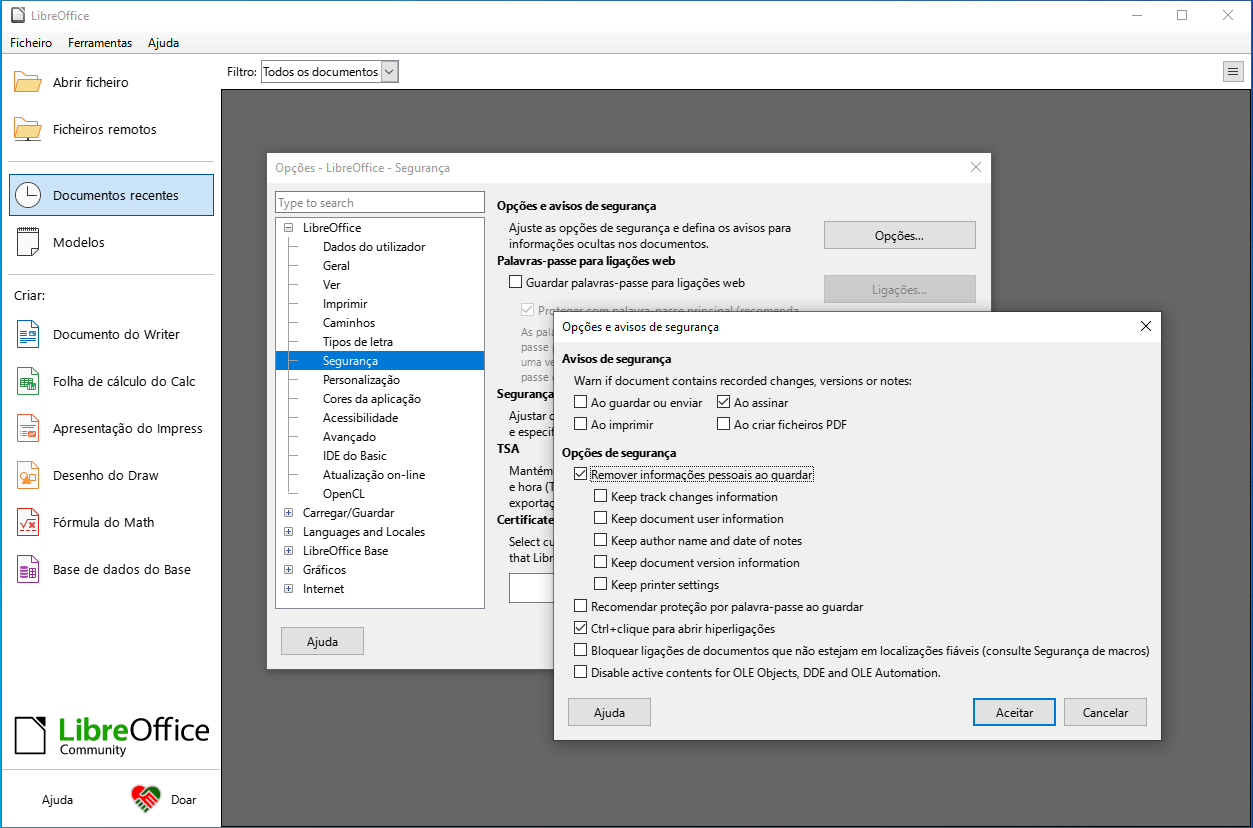Open the Ficheiro menu
Viewport: 1253px width, 828px height.
31,43
